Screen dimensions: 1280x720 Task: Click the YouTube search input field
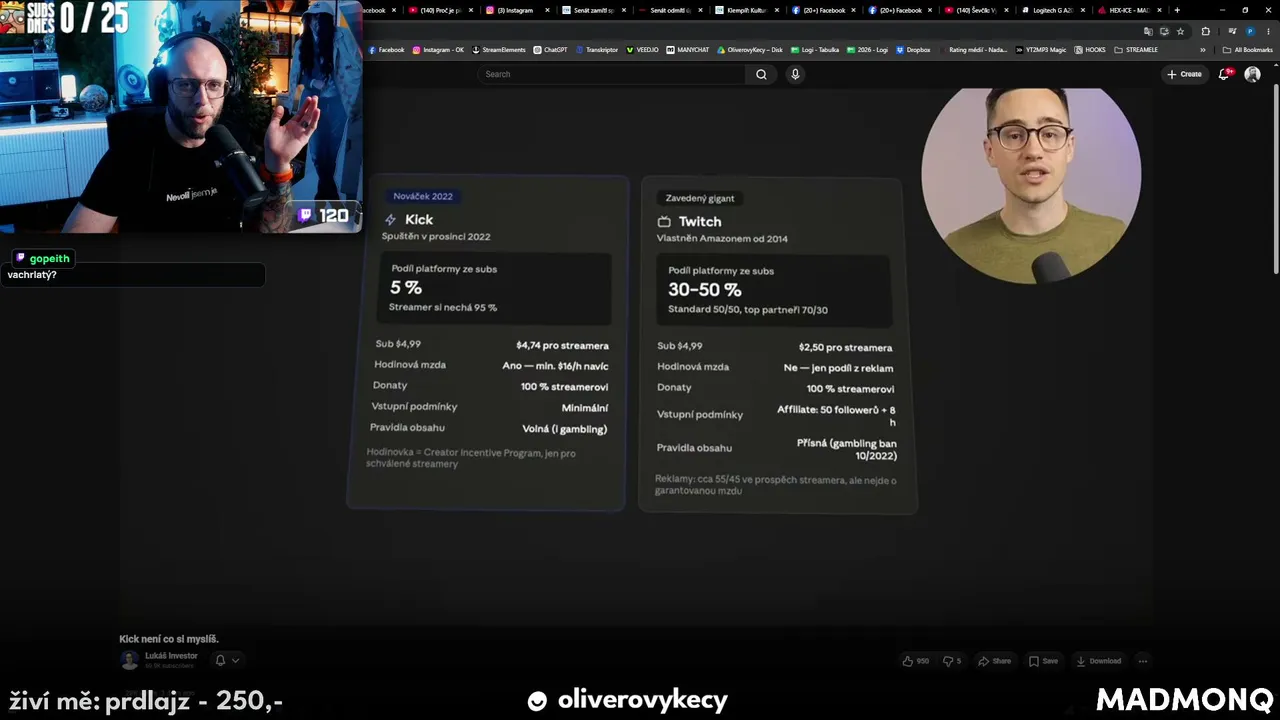612,74
